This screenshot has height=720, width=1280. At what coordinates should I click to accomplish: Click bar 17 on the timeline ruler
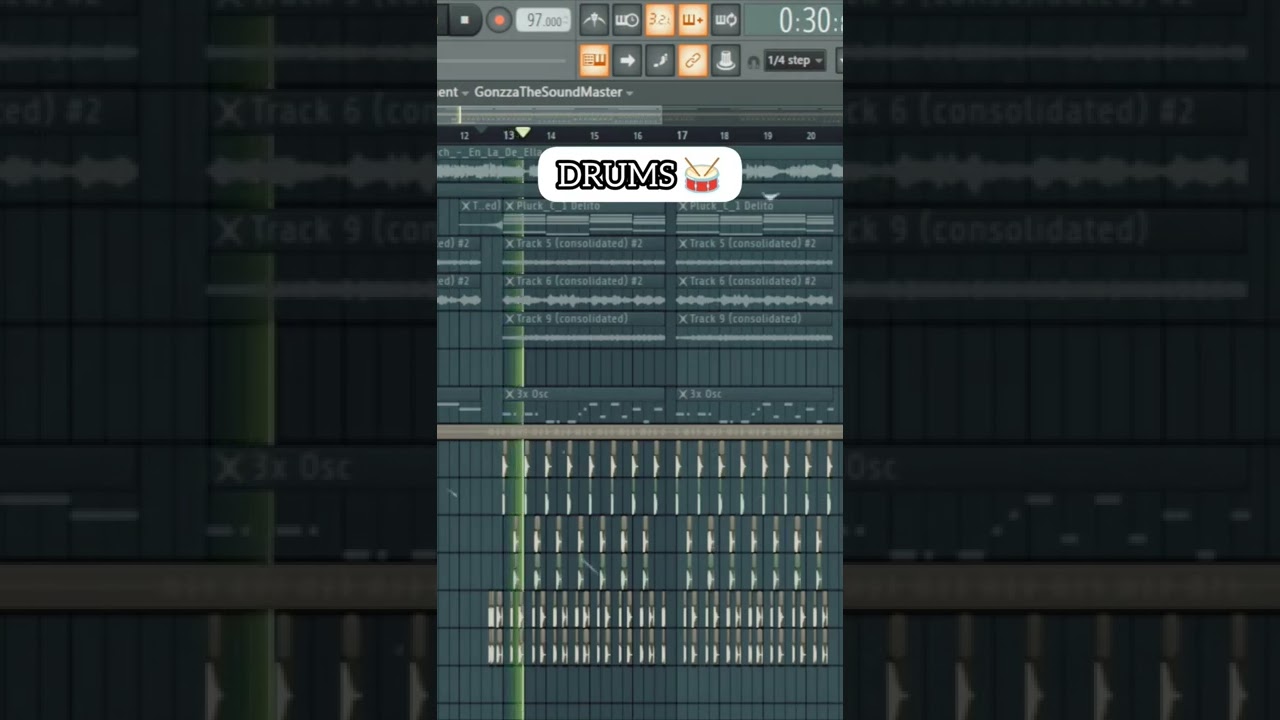[x=682, y=135]
